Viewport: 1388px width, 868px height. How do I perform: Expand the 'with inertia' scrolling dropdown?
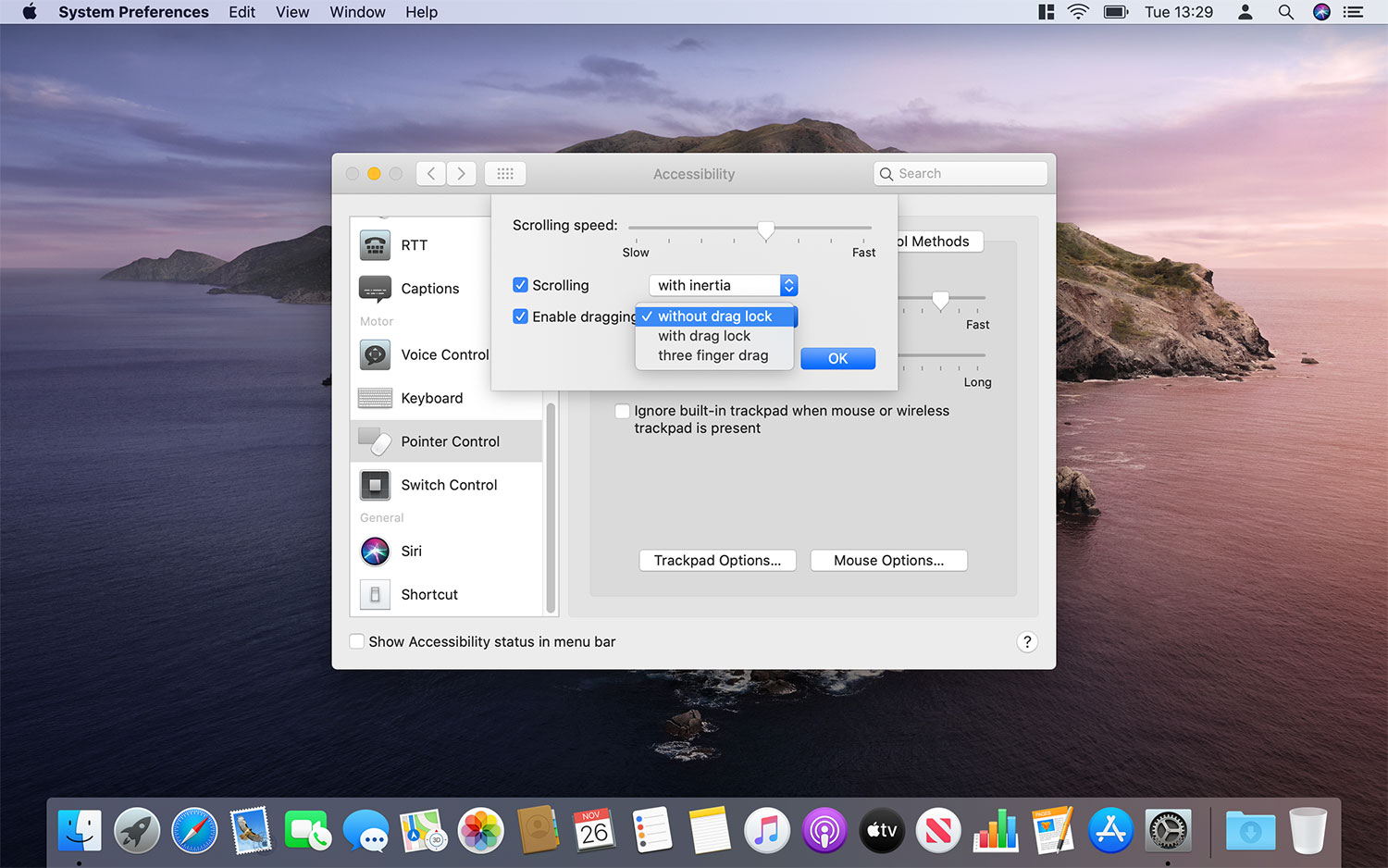(x=723, y=285)
